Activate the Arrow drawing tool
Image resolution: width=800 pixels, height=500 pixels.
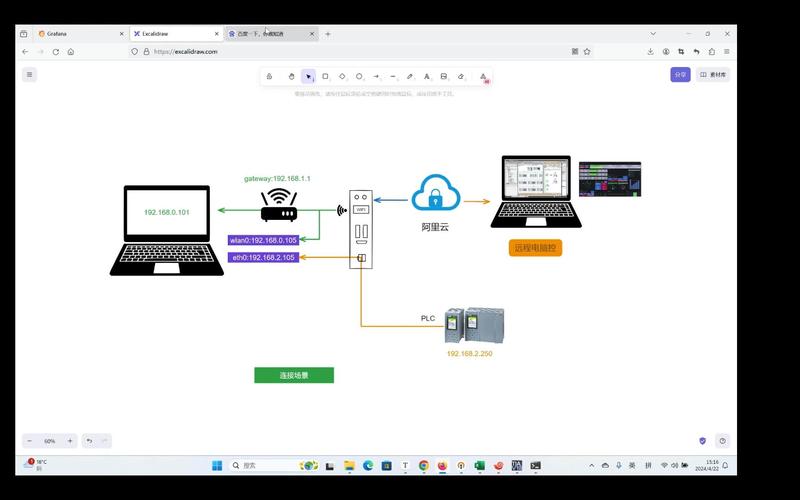click(376, 76)
